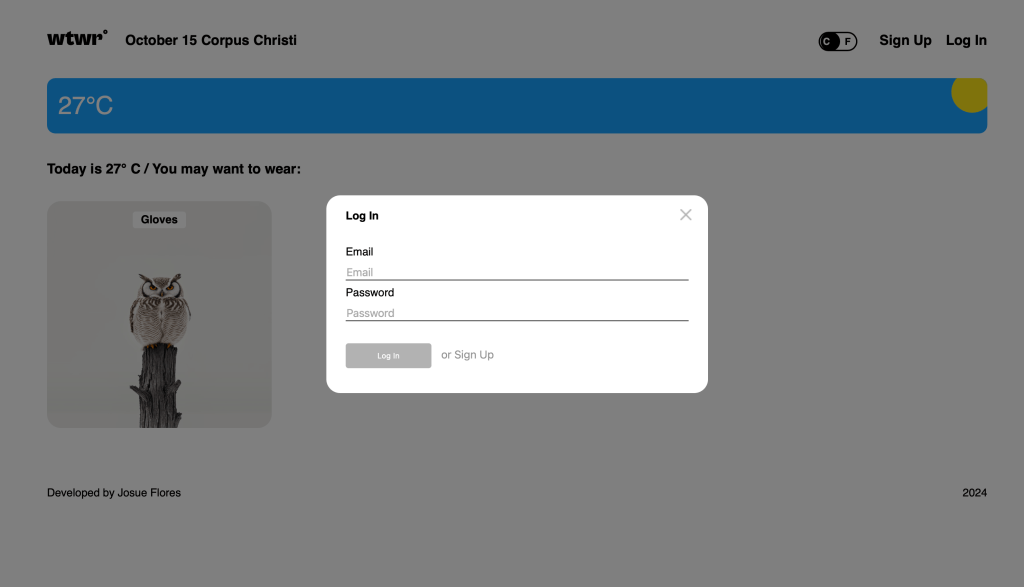Click the 'Log In' modal heading
Screen dimensions: 1024x587
click(362, 216)
